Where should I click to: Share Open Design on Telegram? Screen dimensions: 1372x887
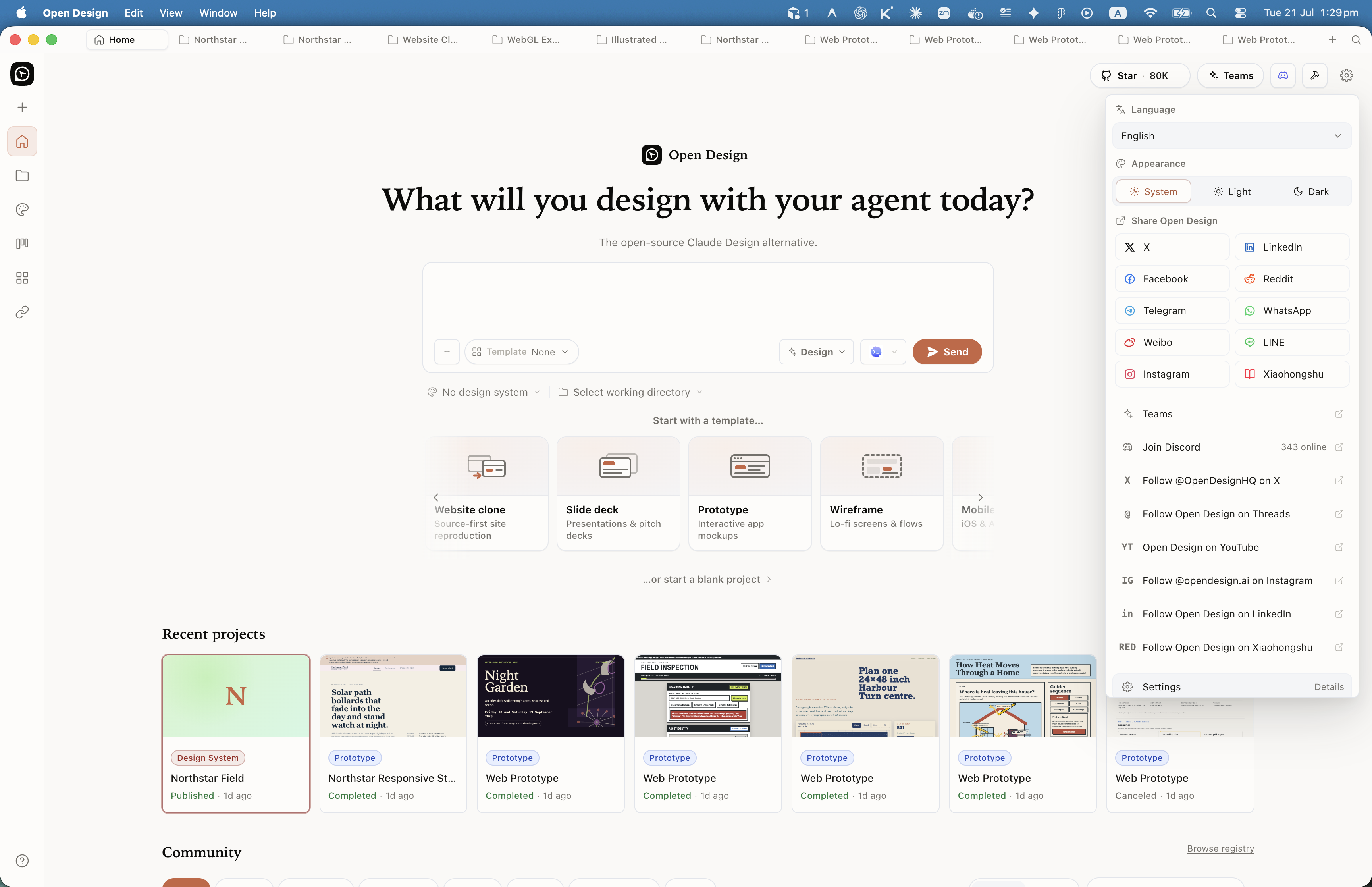tap(1172, 310)
